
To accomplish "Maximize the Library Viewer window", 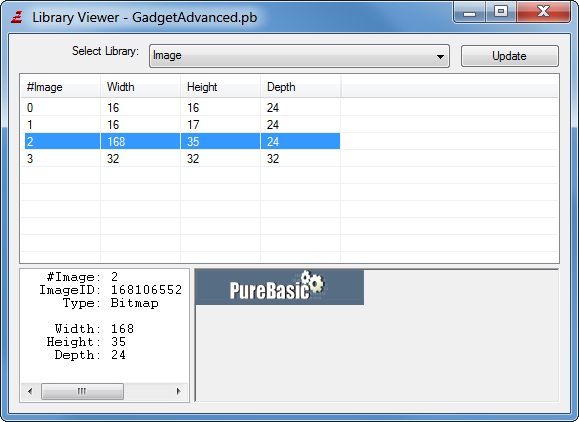I will click(501, 12).
